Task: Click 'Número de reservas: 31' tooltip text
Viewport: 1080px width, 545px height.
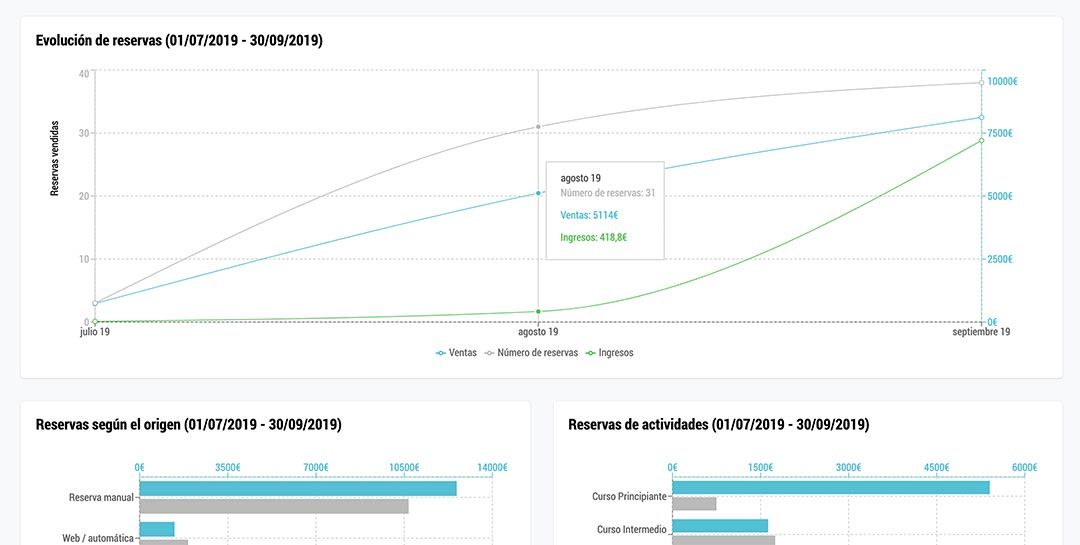Action: pyautogui.click(x=608, y=193)
